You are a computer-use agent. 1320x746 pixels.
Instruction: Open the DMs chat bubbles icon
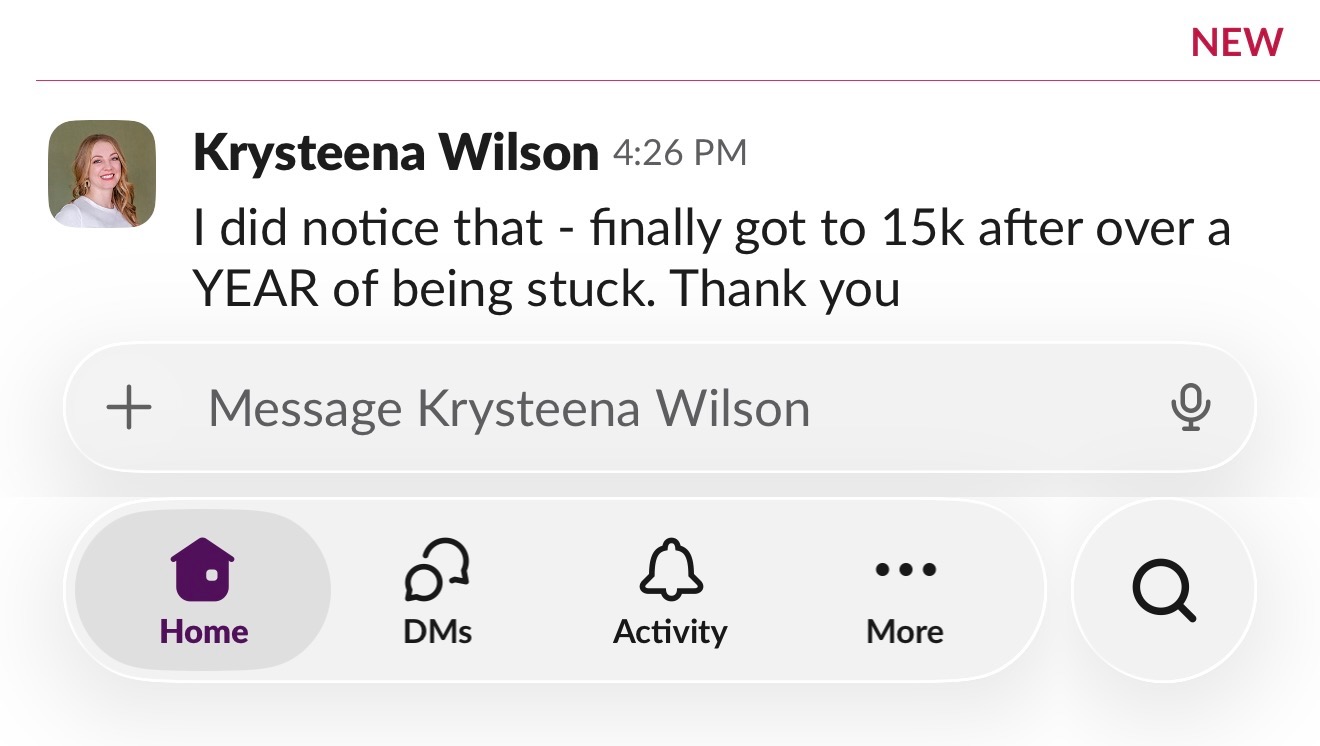(437, 569)
